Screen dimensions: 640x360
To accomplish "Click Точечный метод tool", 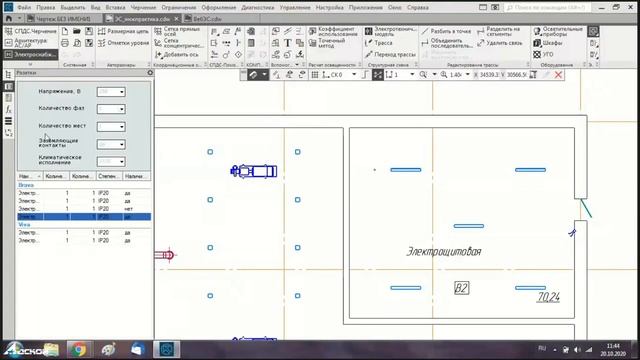I will coord(327,43).
